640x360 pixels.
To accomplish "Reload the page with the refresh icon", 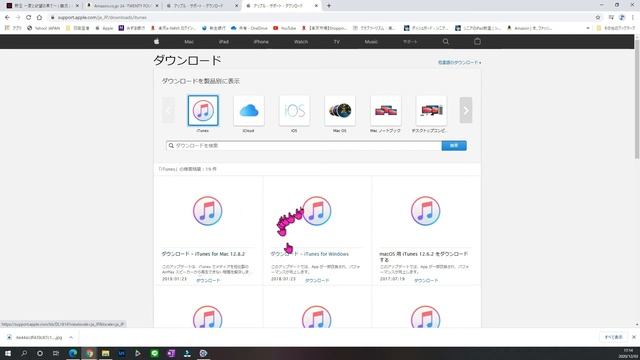I will coord(29,18).
